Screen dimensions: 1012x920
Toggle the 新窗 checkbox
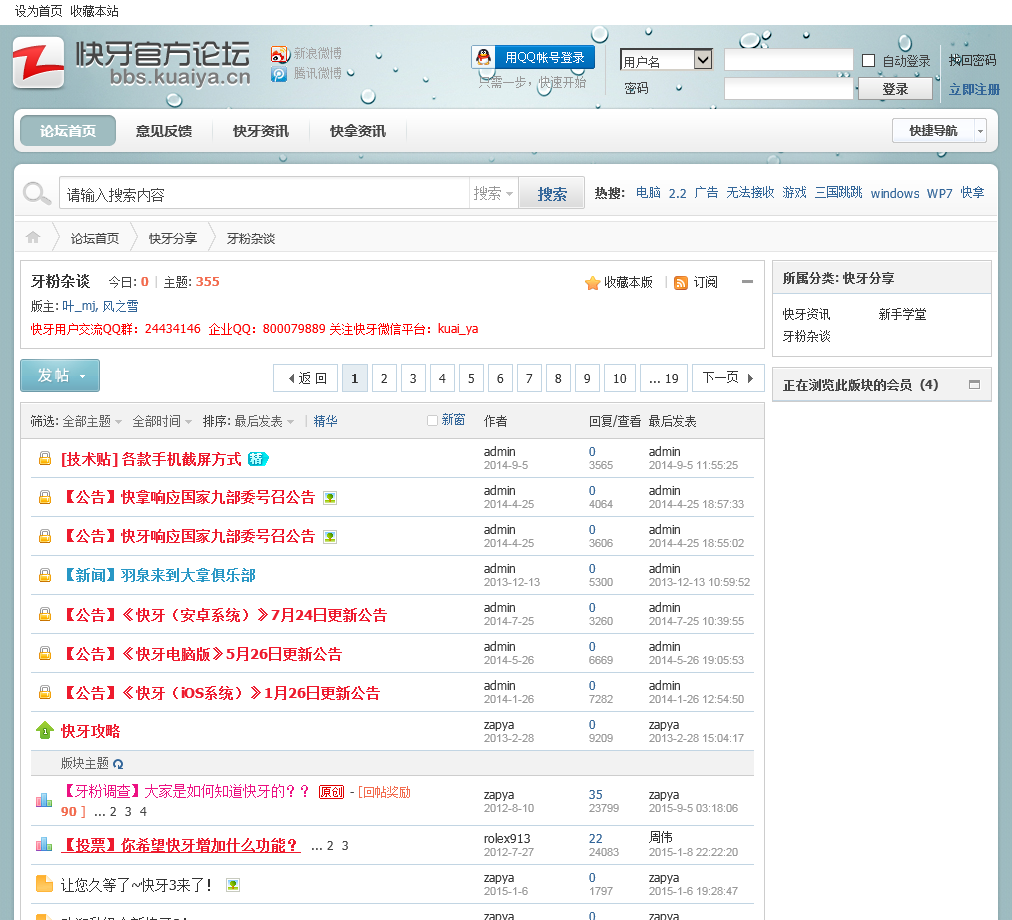tap(433, 421)
